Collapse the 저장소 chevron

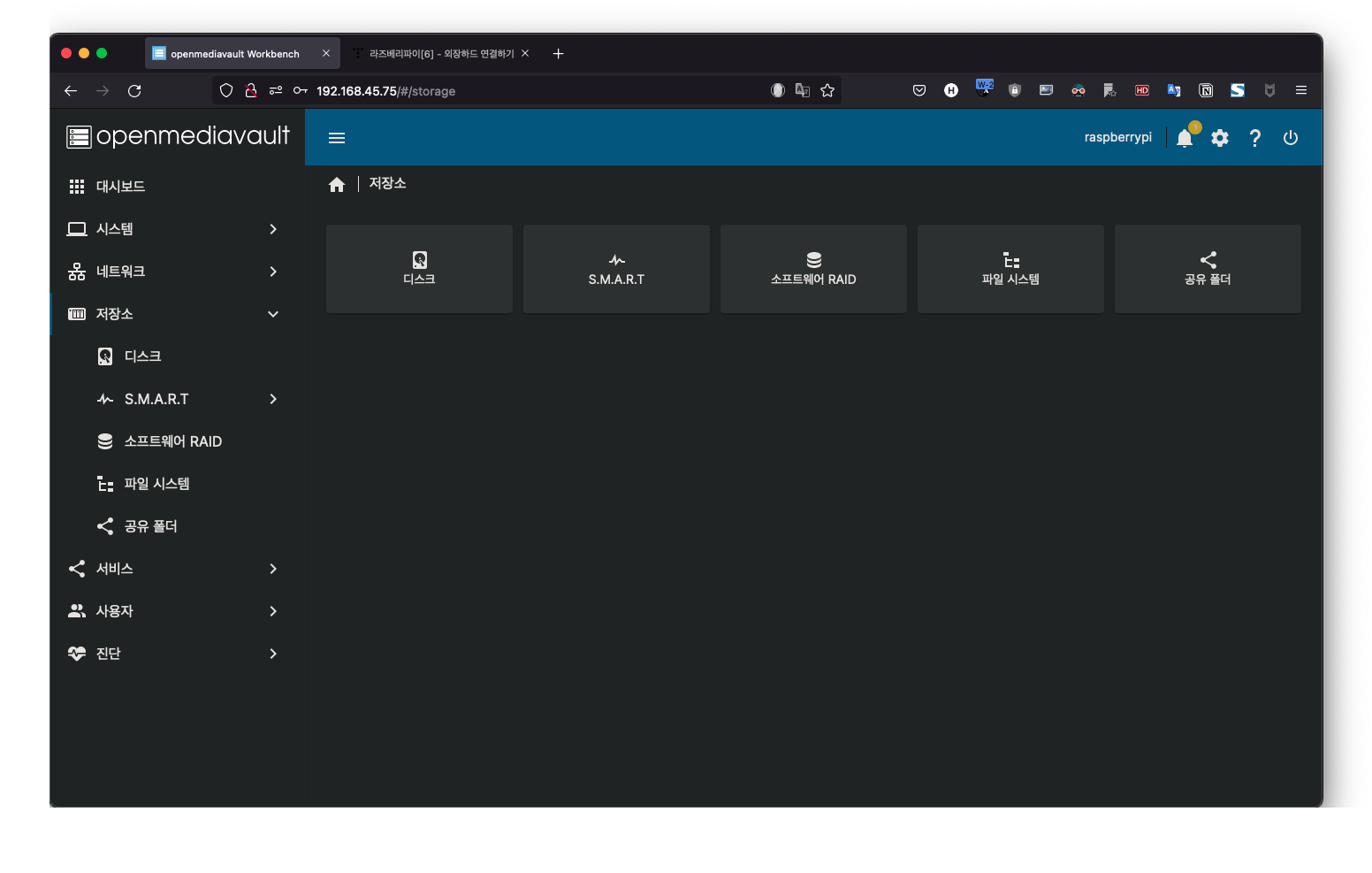(x=273, y=314)
